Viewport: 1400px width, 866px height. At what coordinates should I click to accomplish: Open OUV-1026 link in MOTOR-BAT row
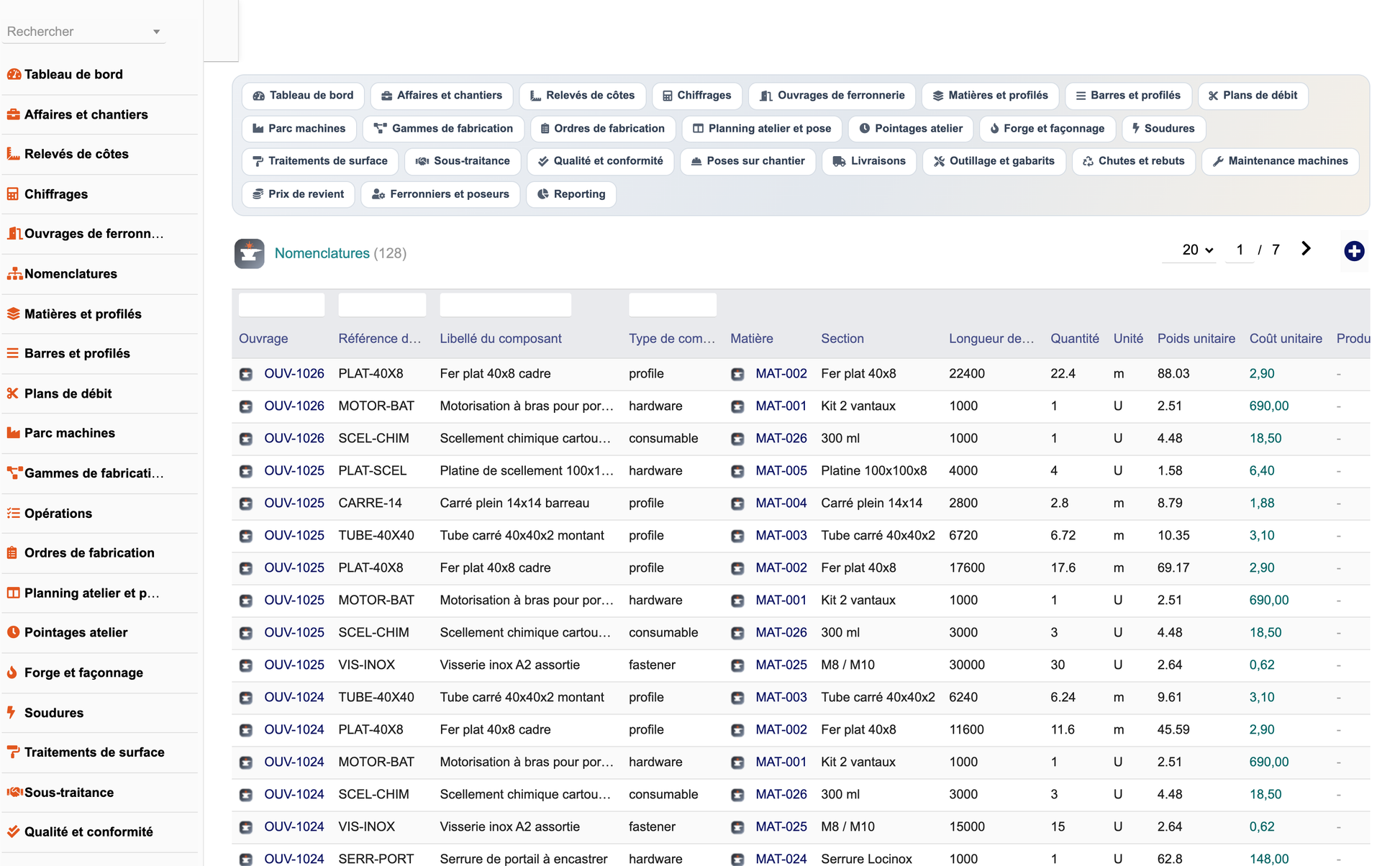tap(294, 406)
